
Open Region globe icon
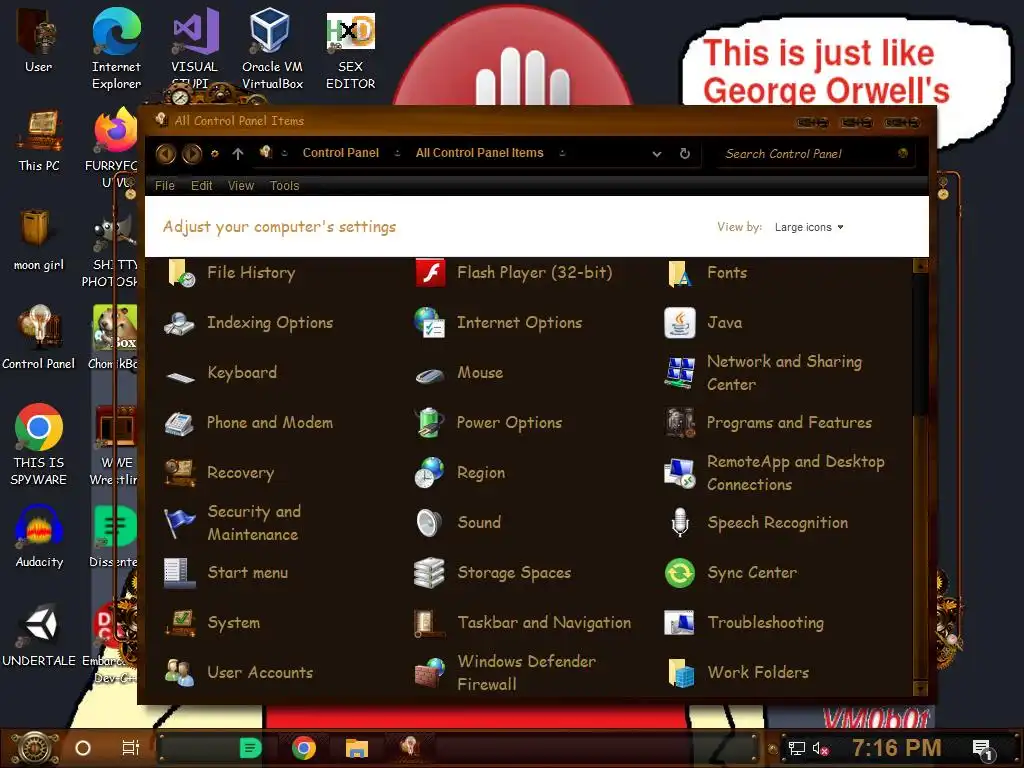[x=430, y=473]
